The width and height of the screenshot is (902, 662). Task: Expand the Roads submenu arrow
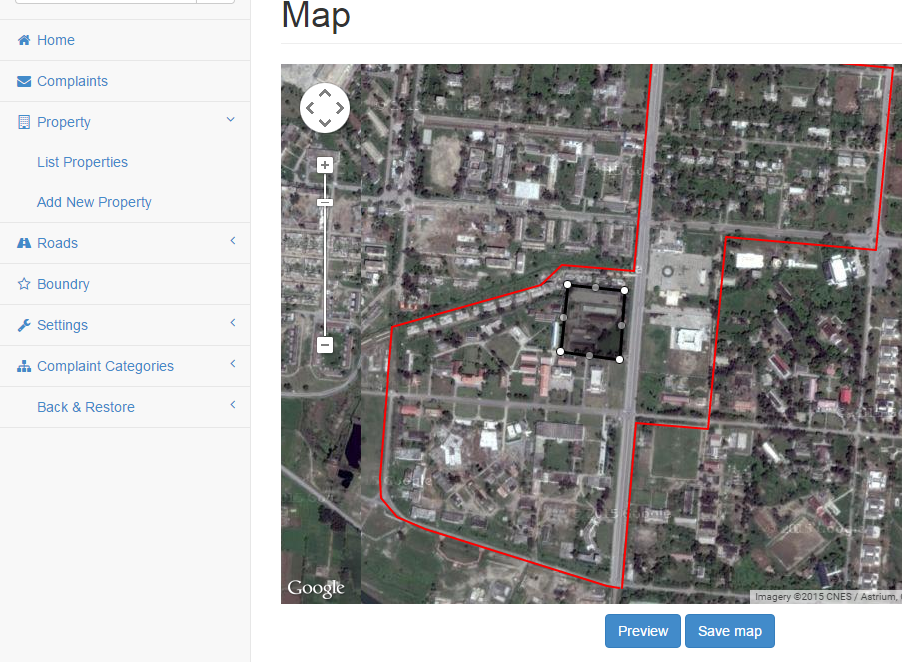(232, 241)
